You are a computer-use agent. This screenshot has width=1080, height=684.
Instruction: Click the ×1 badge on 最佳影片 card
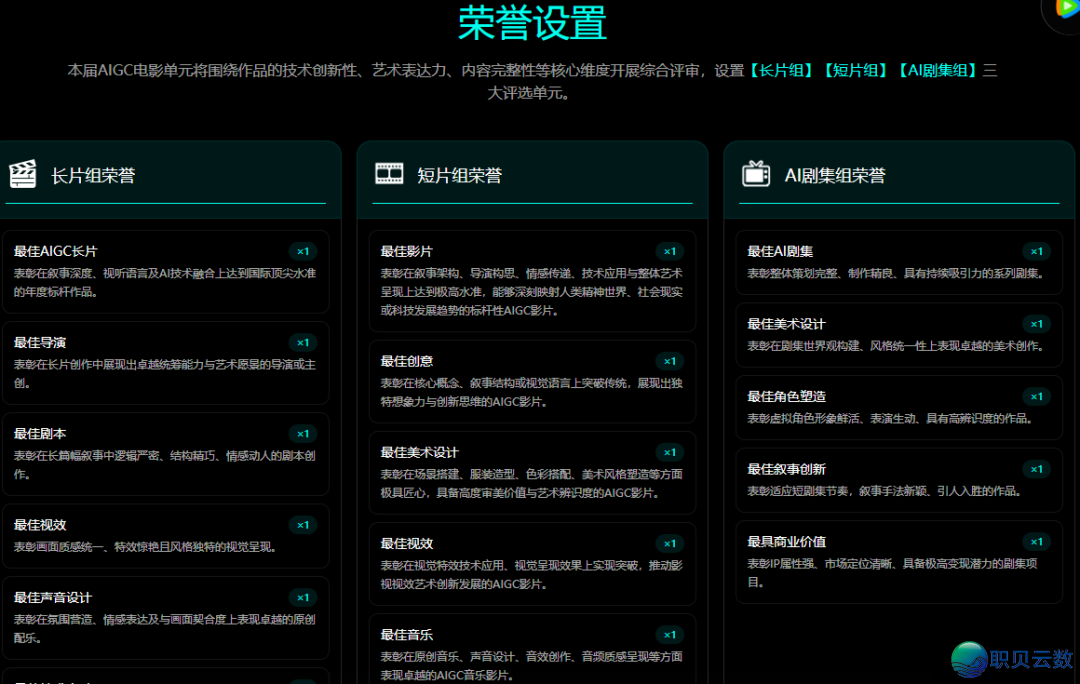pyautogui.click(x=669, y=252)
